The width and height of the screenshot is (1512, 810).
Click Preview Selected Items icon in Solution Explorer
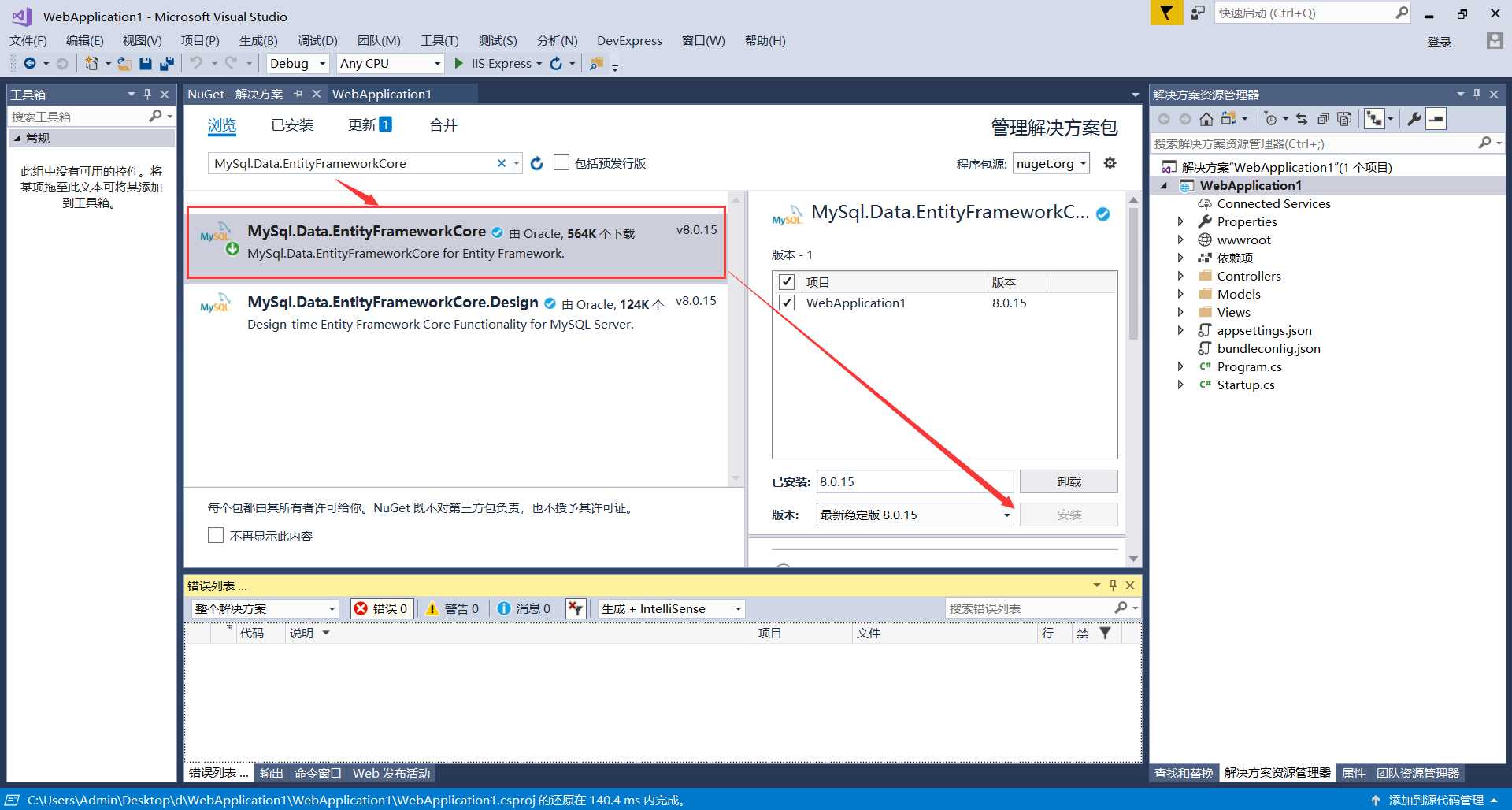(x=1436, y=119)
